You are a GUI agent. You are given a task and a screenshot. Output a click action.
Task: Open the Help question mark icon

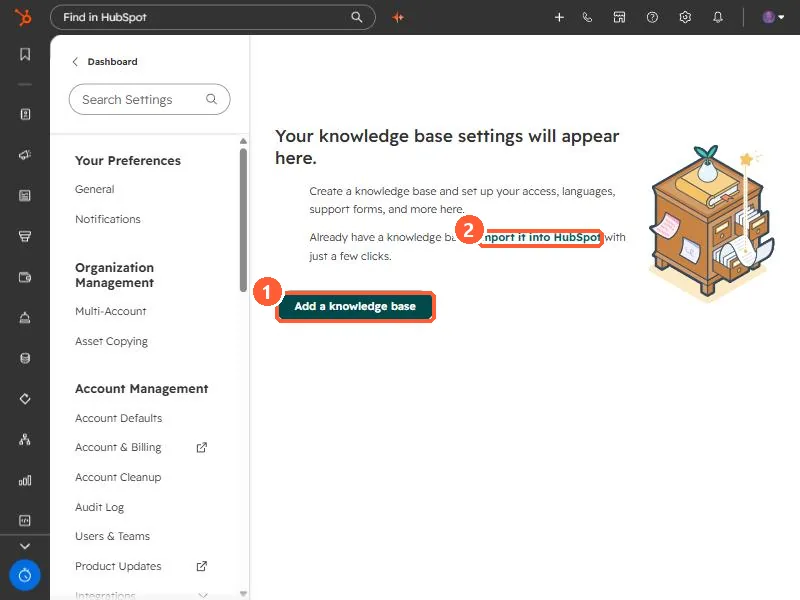[652, 17]
